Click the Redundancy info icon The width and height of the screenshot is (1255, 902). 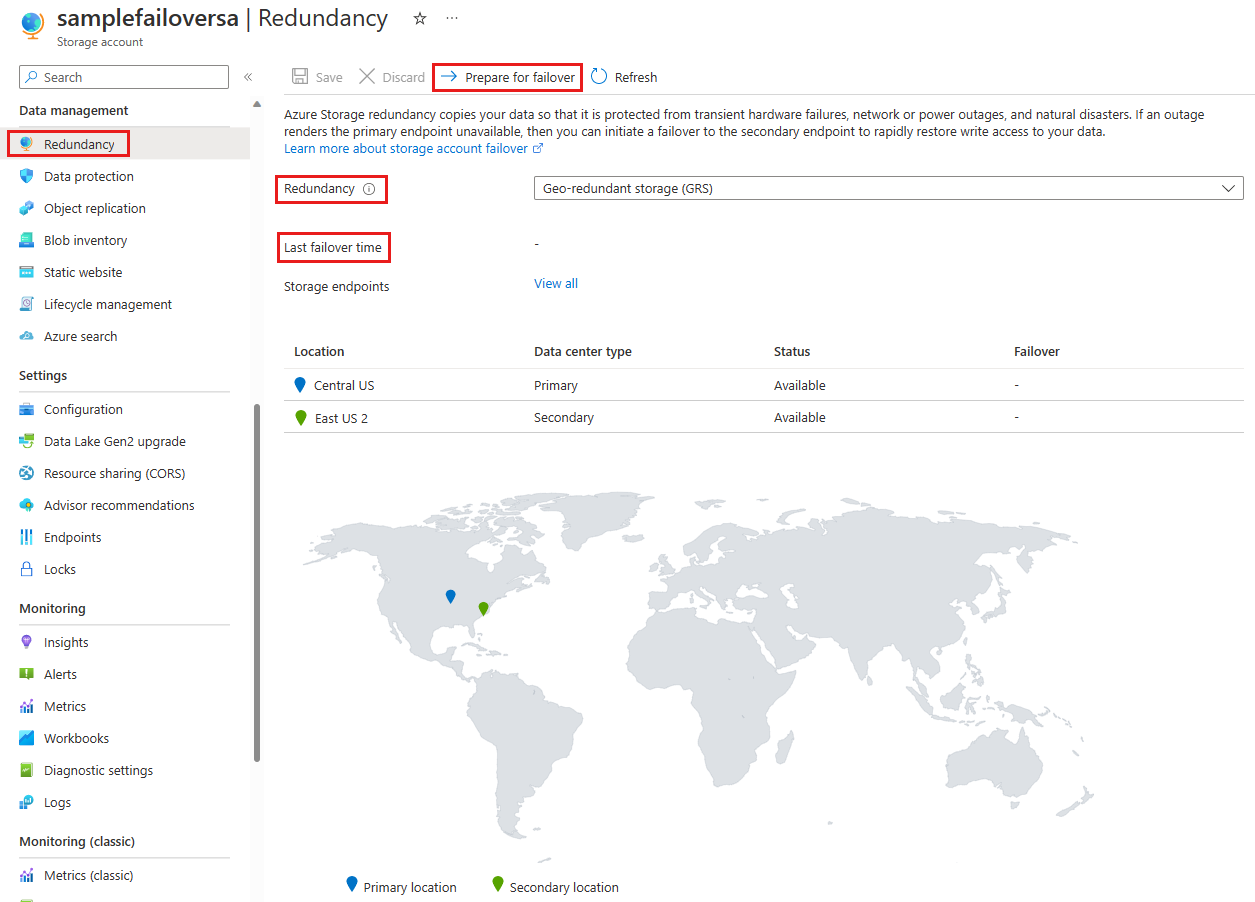(x=369, y=189)
